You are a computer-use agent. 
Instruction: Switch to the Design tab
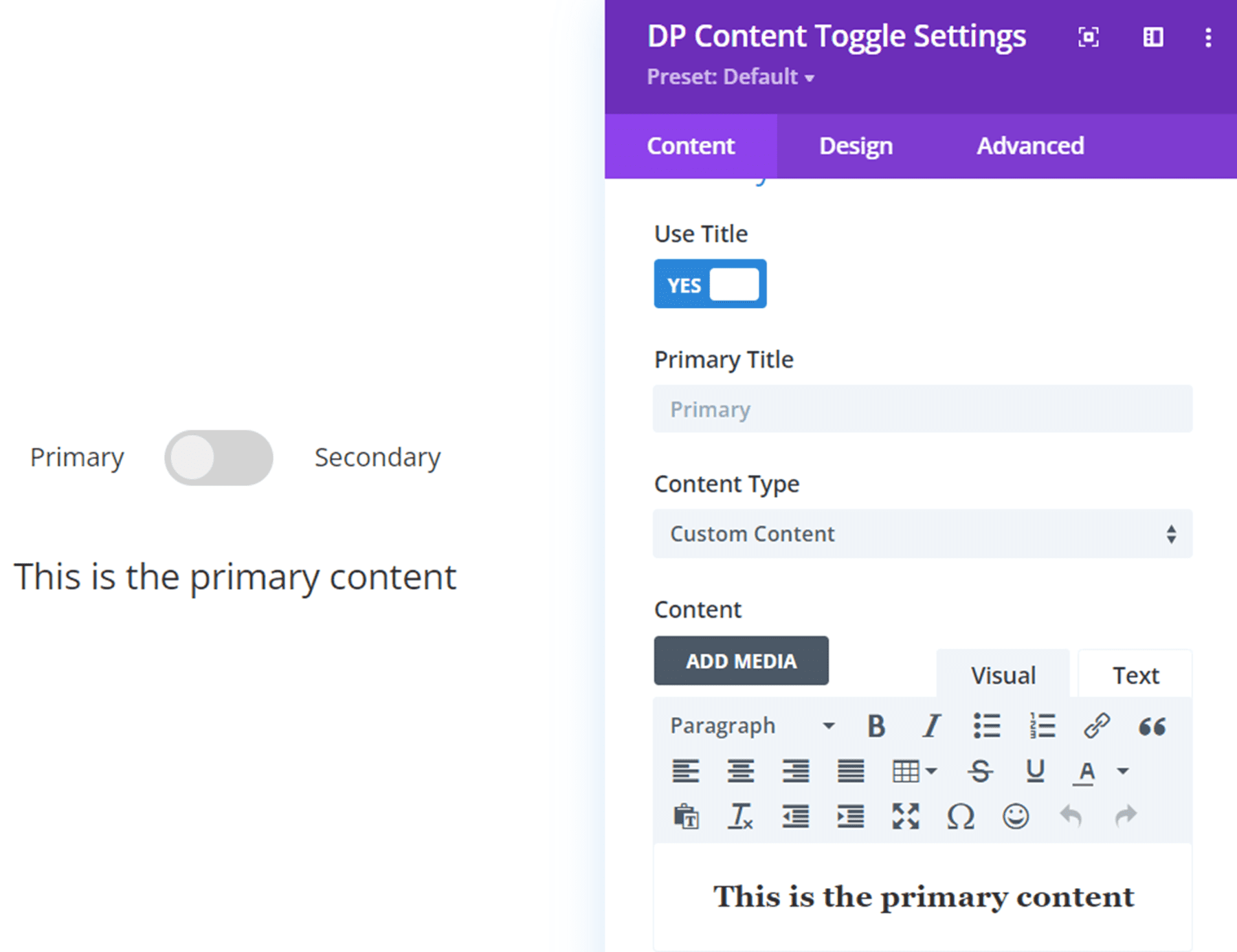(x=855, y=145)
